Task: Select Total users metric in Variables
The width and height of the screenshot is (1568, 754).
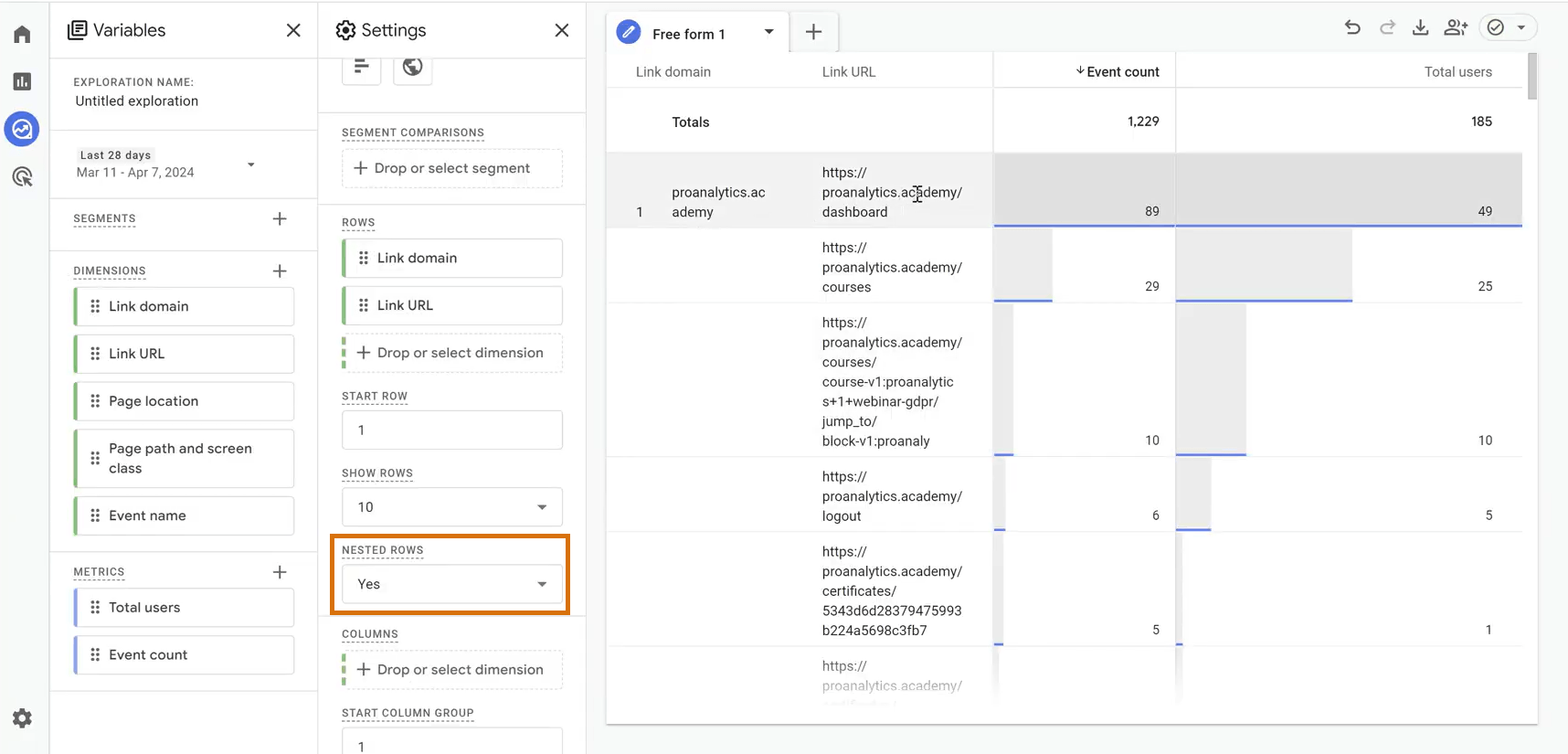Action: coord(184,608)
